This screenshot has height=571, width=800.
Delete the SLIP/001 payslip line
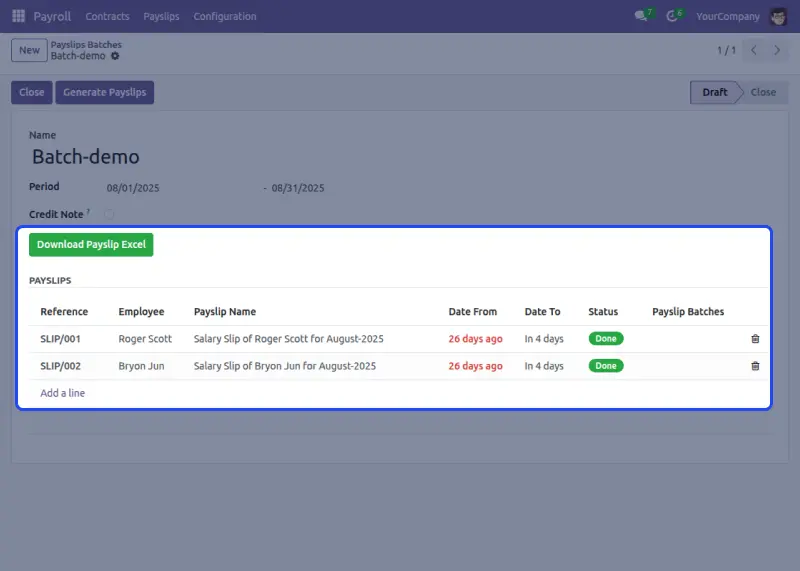coord(755,339)
